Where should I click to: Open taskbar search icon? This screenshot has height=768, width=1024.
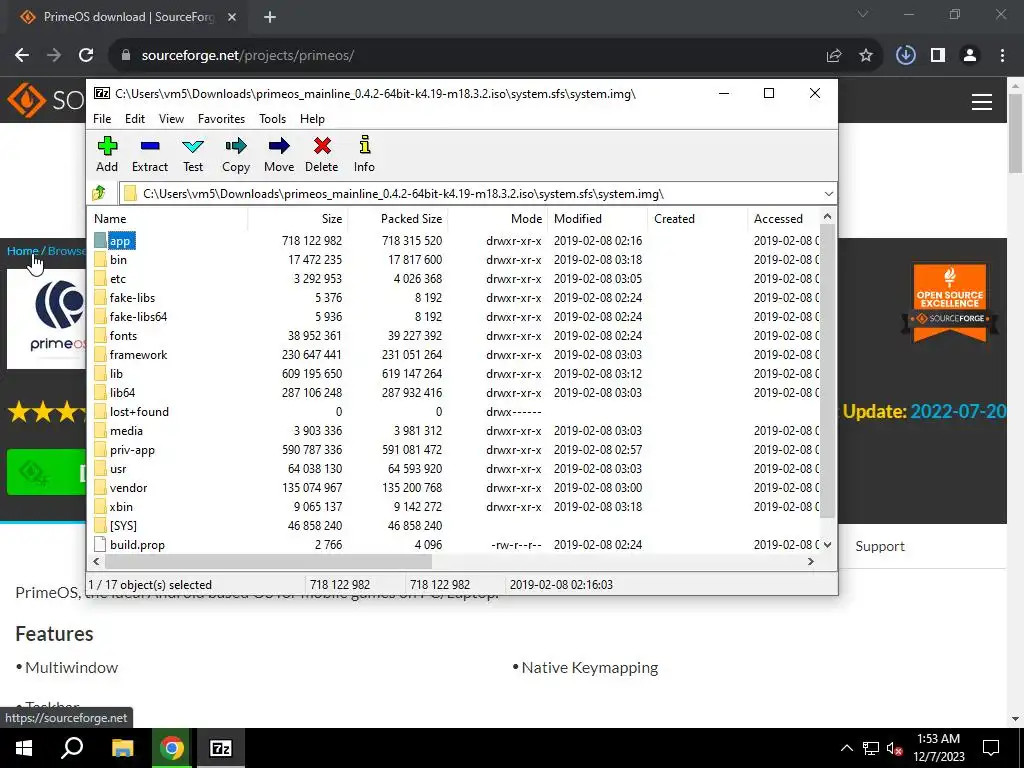click(72, 748)
